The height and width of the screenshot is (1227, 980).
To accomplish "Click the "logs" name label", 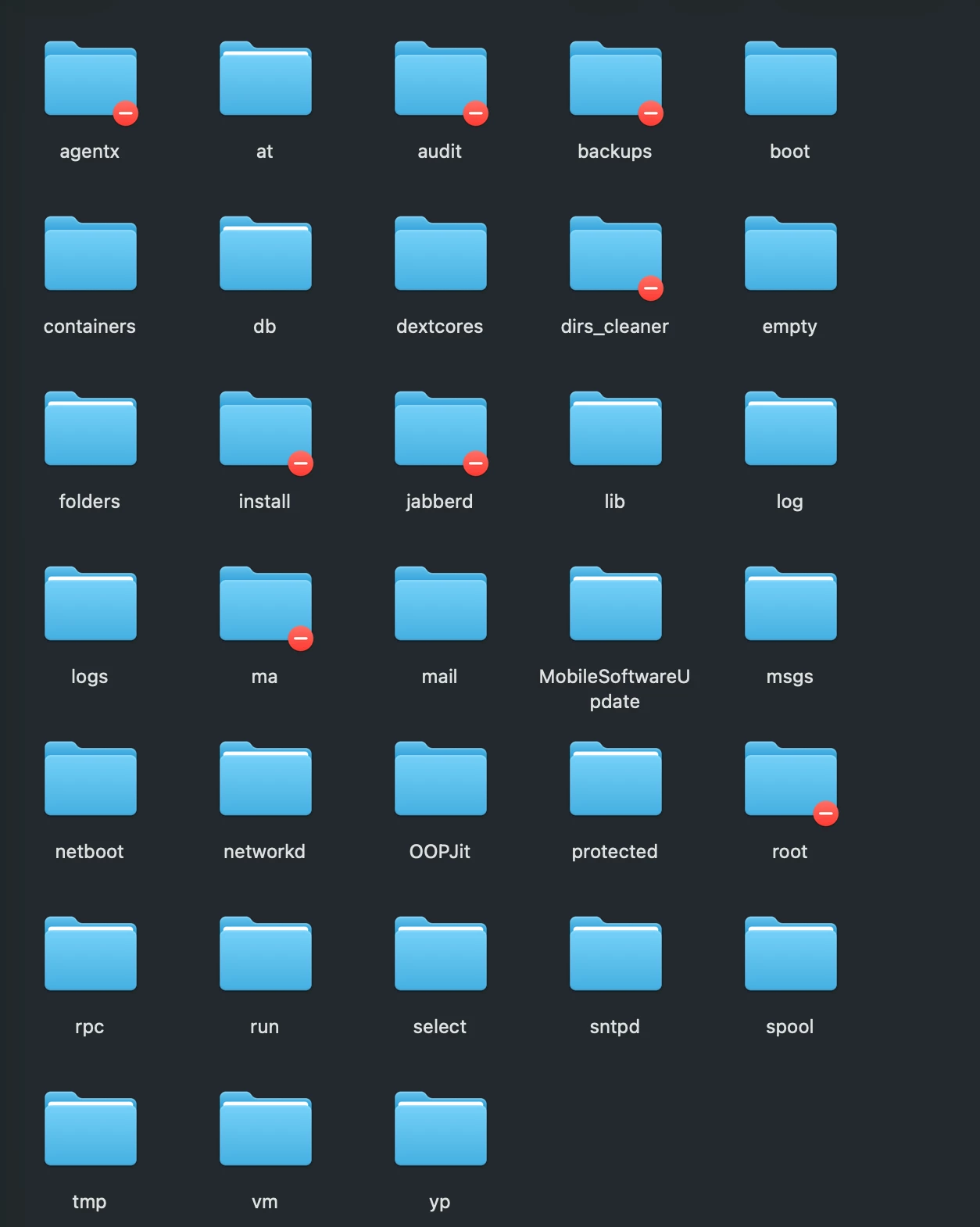I will tap(90, 677).
